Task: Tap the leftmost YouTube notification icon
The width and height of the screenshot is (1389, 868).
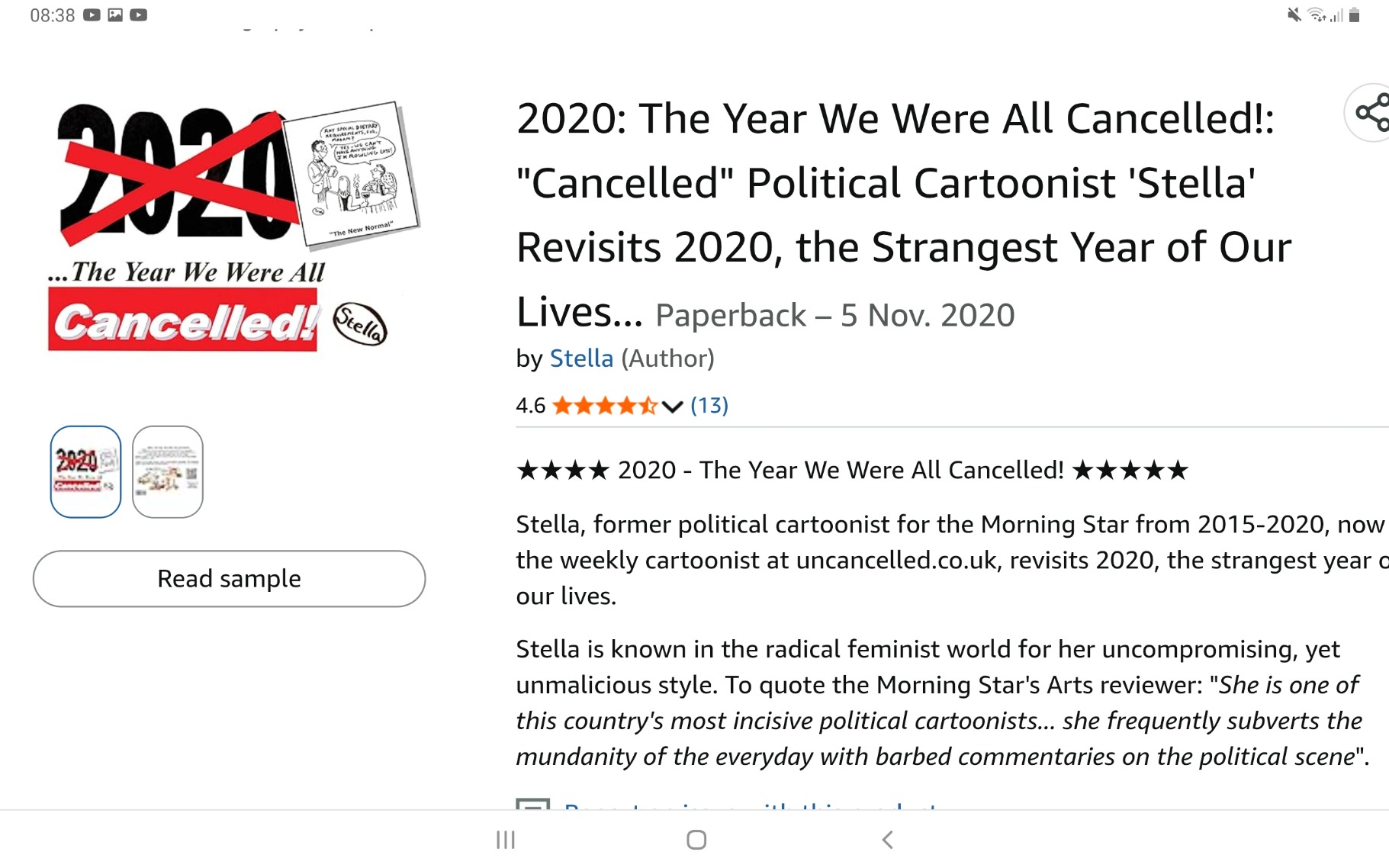Action: click(x=92, y=15)
